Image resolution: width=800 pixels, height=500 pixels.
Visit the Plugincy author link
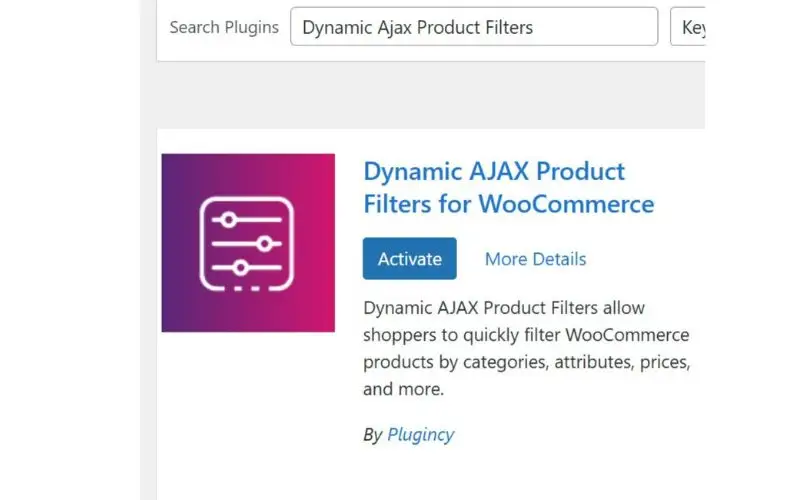click(x=421, y=434)
